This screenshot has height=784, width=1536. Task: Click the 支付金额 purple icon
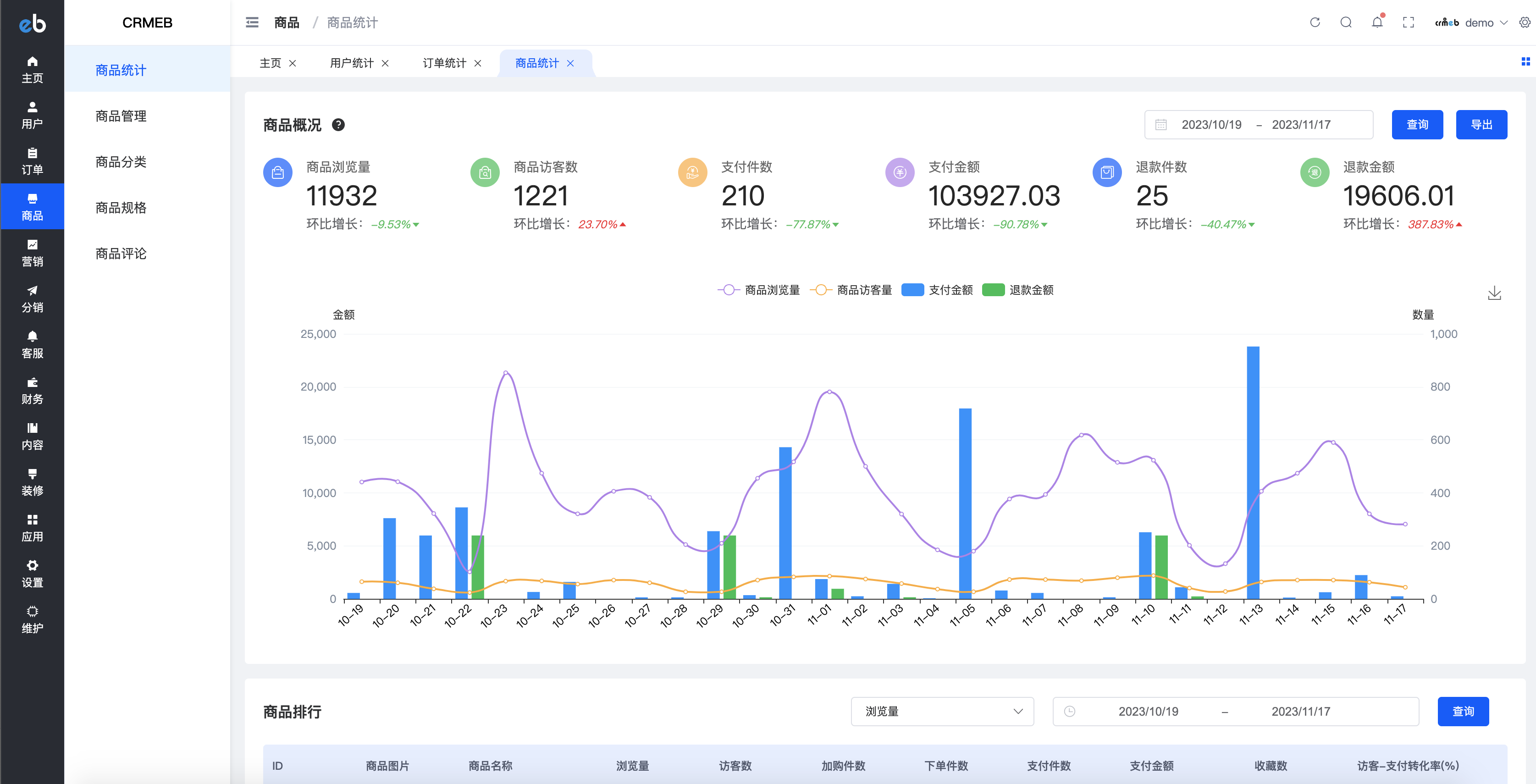coord(900,172)
